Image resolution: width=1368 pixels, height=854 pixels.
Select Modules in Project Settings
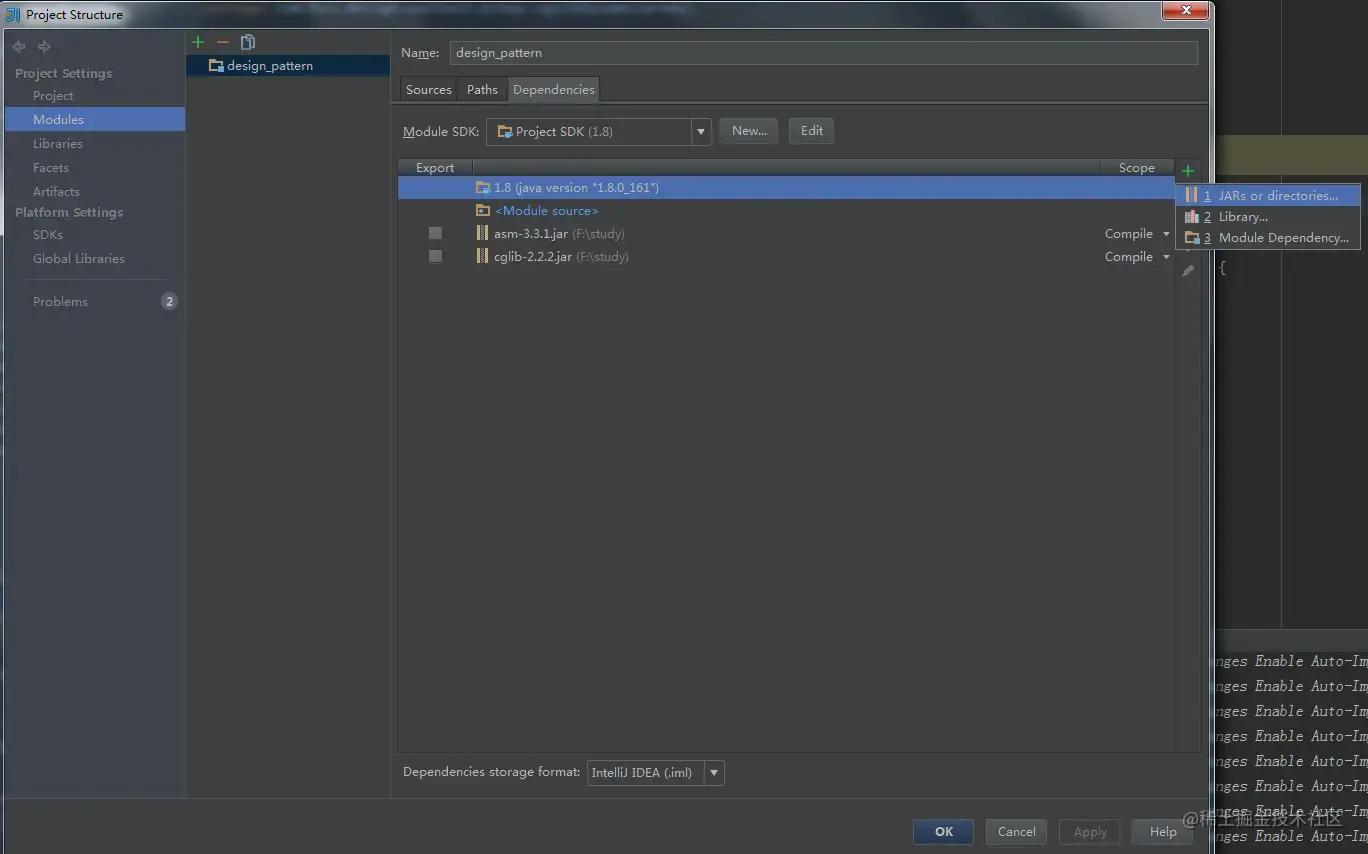[x=95, y=119]
